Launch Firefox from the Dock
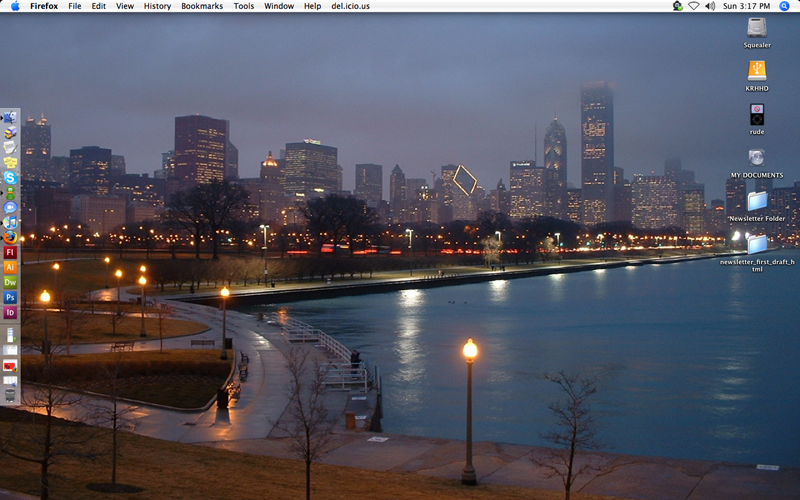The width and height of the screenshot is (800, 500). [x=10, y=237]
